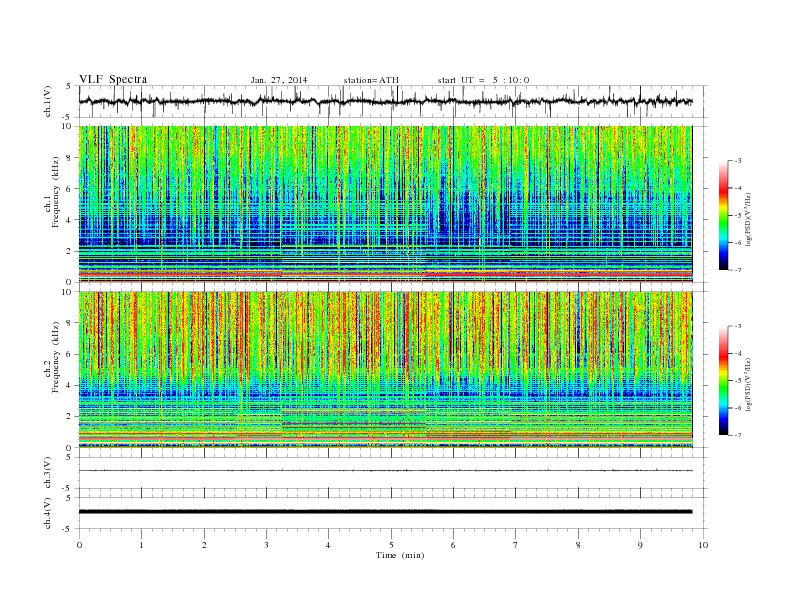Image resolution: width=792 pixels, height=612 pixels.
Task: Click the ch.1 "Frequency (kHz)" axis label
Action: pyautogui.click(x=56, y=192)
